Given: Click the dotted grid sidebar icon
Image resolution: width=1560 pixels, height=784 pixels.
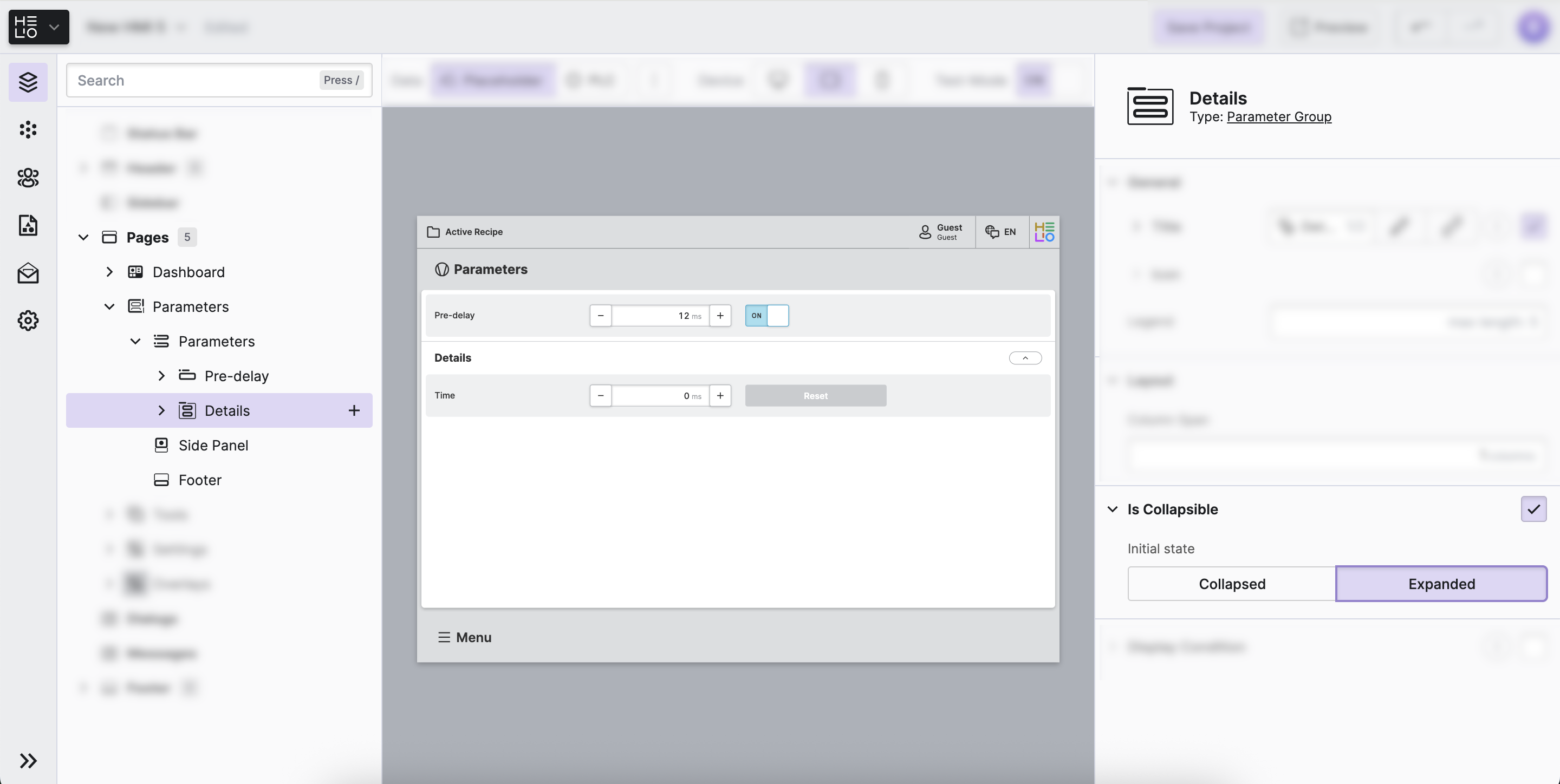Looking at the screenshot, I should click(28, 129).
